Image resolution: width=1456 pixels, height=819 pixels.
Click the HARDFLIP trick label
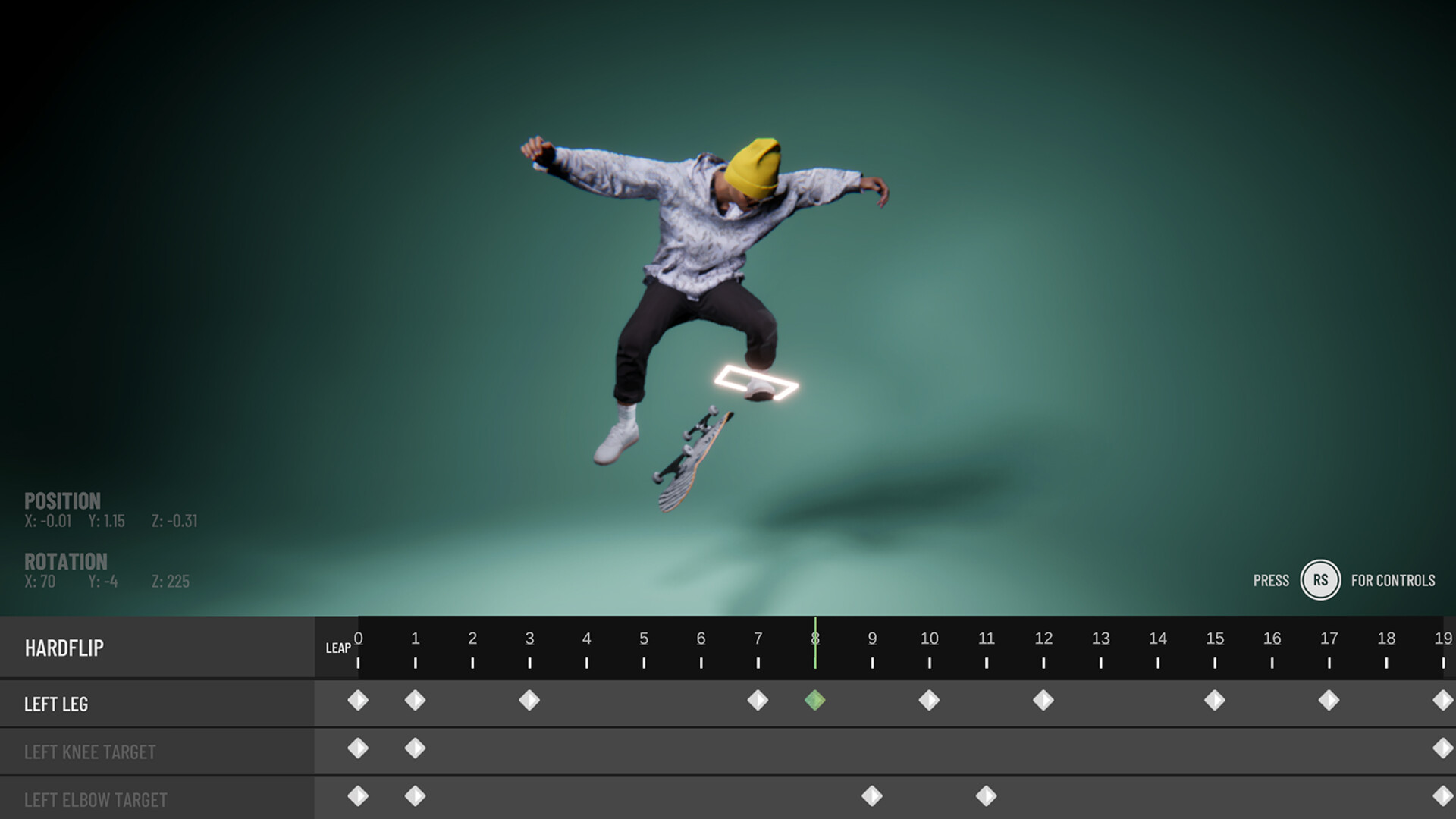[64, 648]
